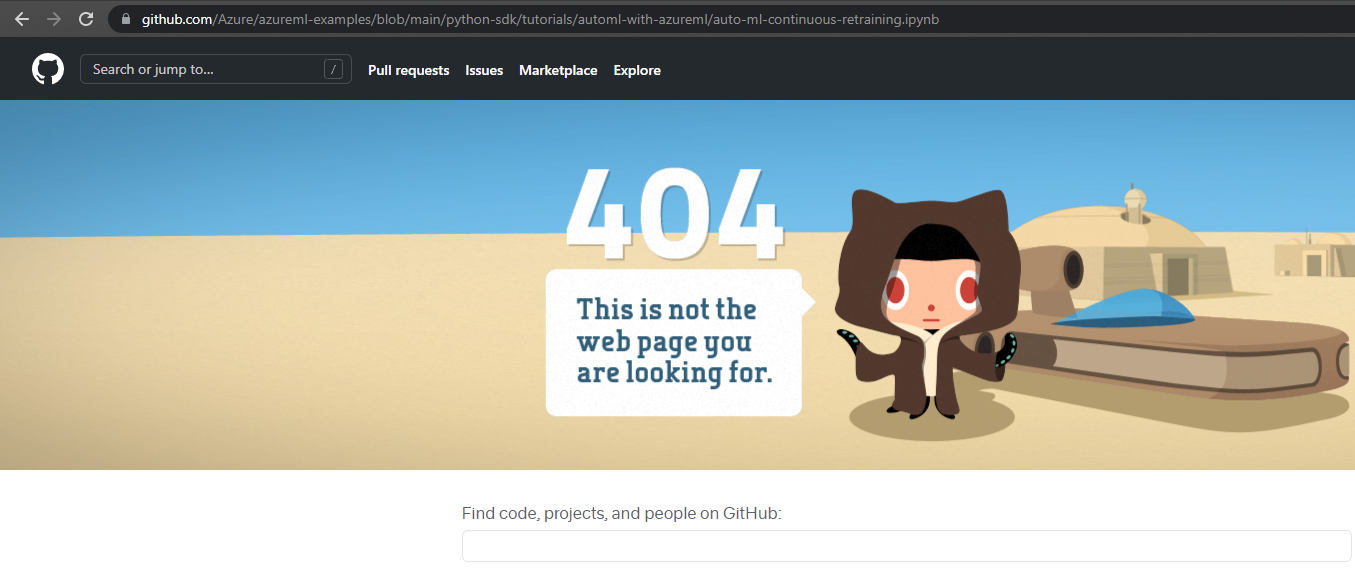This screenshot has height=573, width=1355.
Task: Open Explore in GitHub header
Action: point(637,70)
